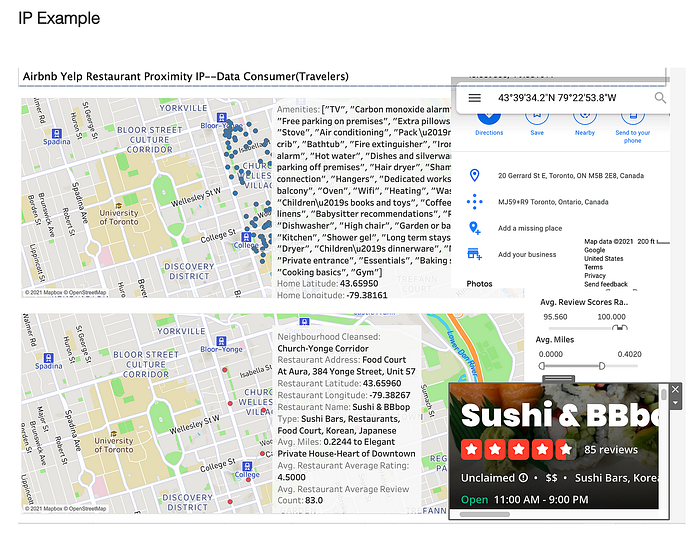Viewport: 700px width, 536px height.
Task: Click the Average Review Count 83.0 value
Action: [x=314, y=500]
